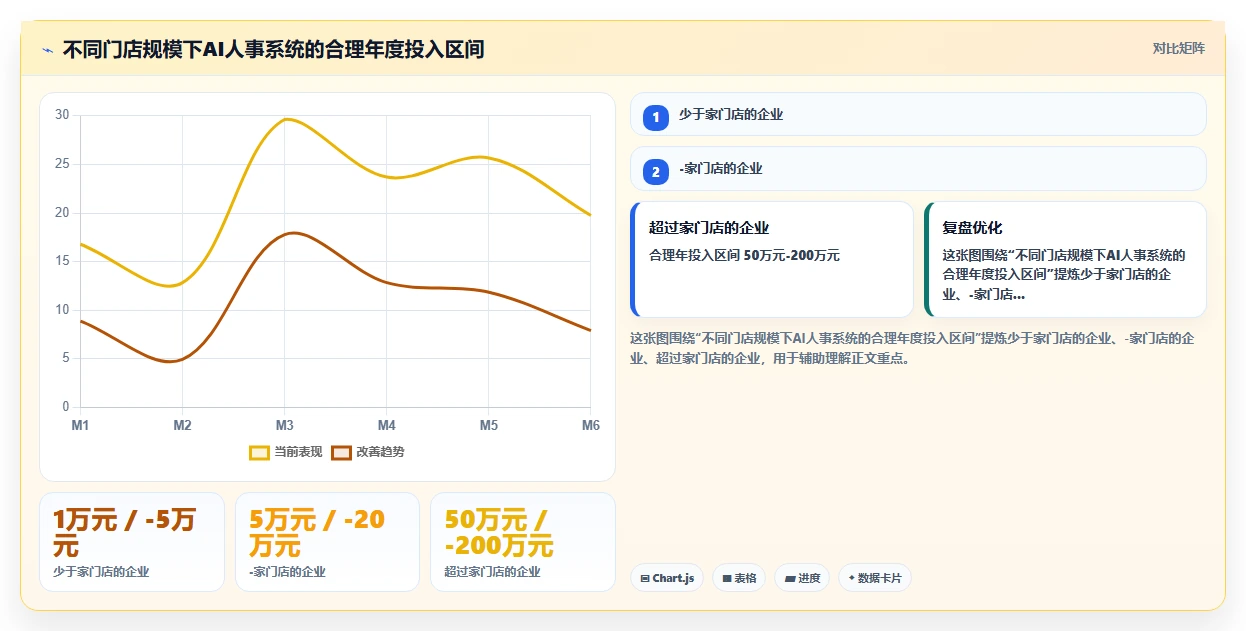Viewport: 1246px width, 631px height.
Task: Open the -家门店的企业 list row
Action: (x=918, y=168)
